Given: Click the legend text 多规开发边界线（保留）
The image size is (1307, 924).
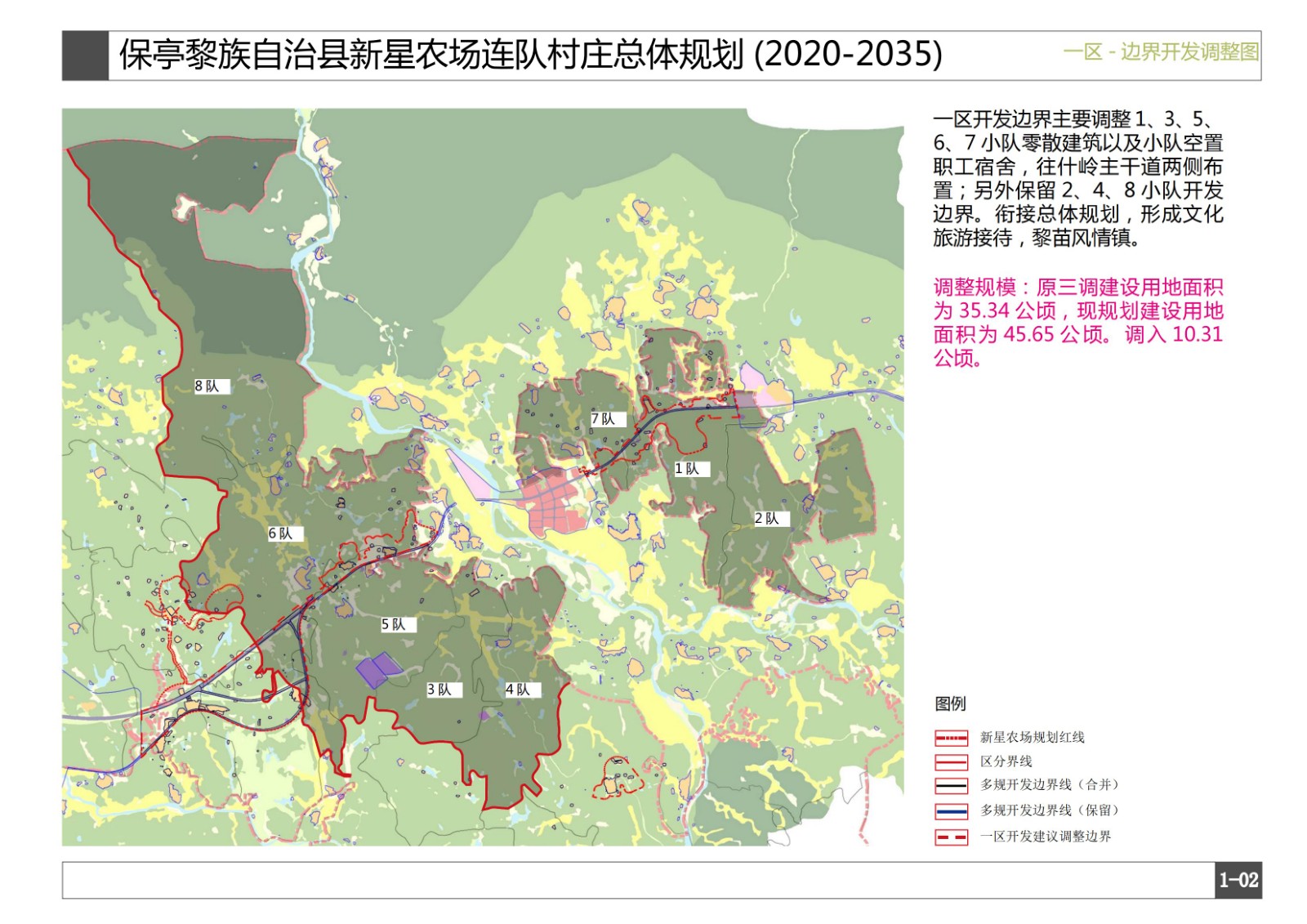Looking at the screenshot, I should pyautogui.click(x=1050, y=810).
